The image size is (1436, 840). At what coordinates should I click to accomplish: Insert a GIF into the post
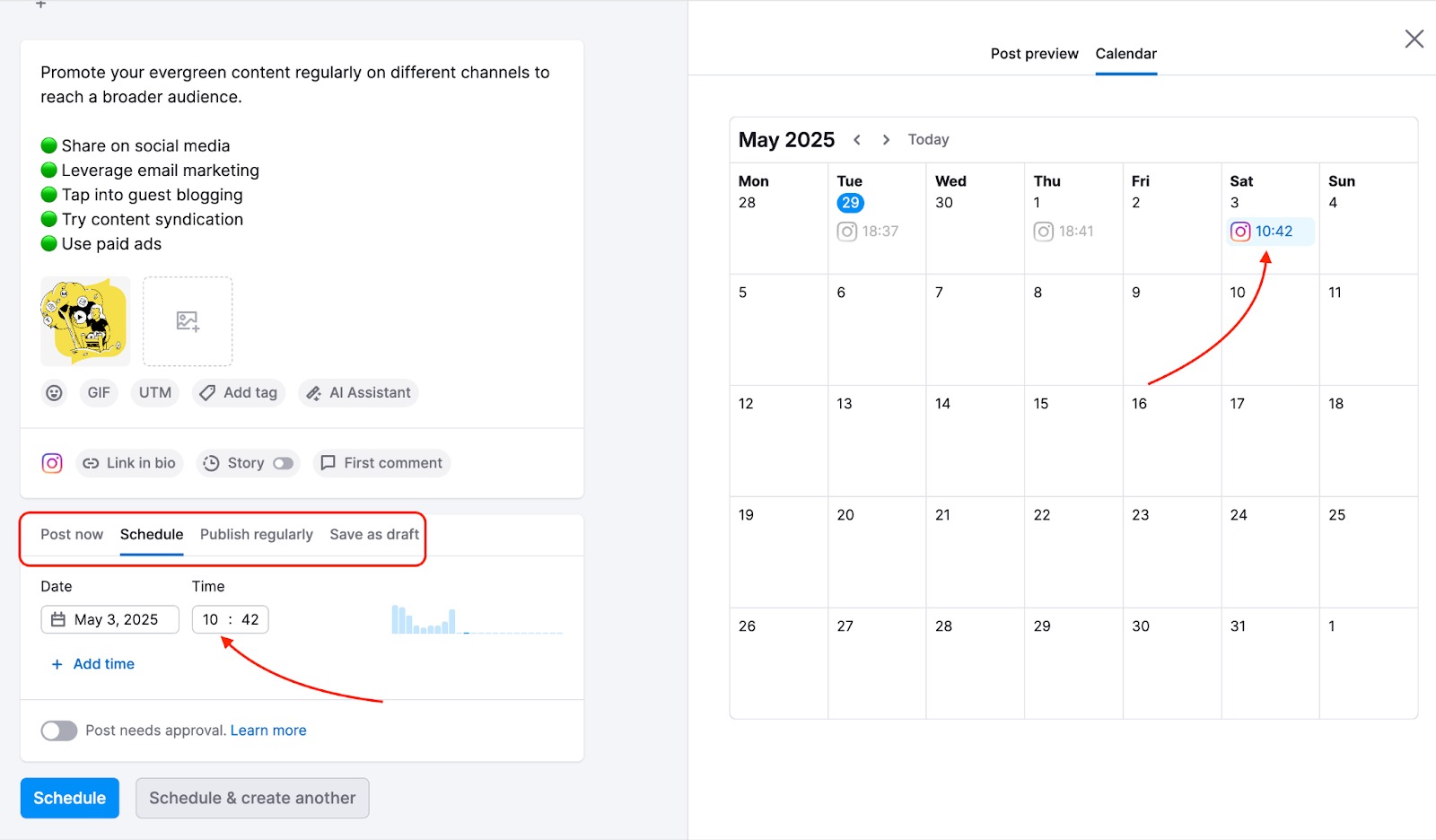tap(99, 392)
